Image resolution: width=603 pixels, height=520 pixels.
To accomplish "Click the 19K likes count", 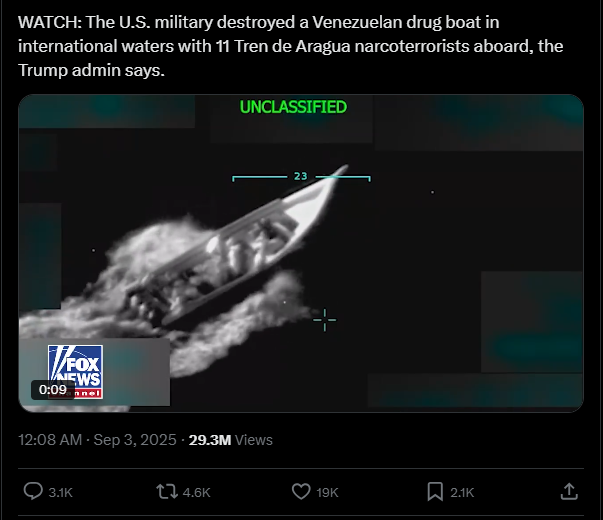I will click(x=327, y=492).
